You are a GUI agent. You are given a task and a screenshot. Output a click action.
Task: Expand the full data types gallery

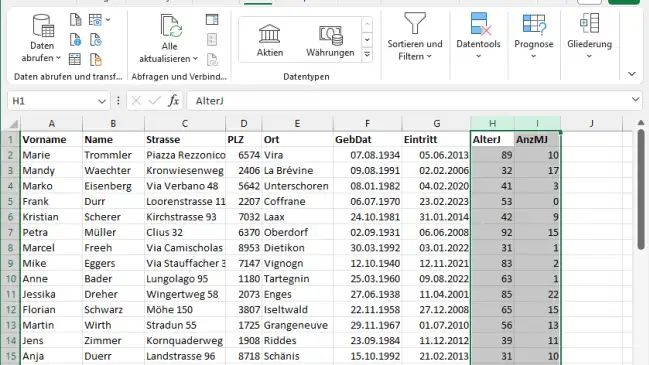pos(367,55)
